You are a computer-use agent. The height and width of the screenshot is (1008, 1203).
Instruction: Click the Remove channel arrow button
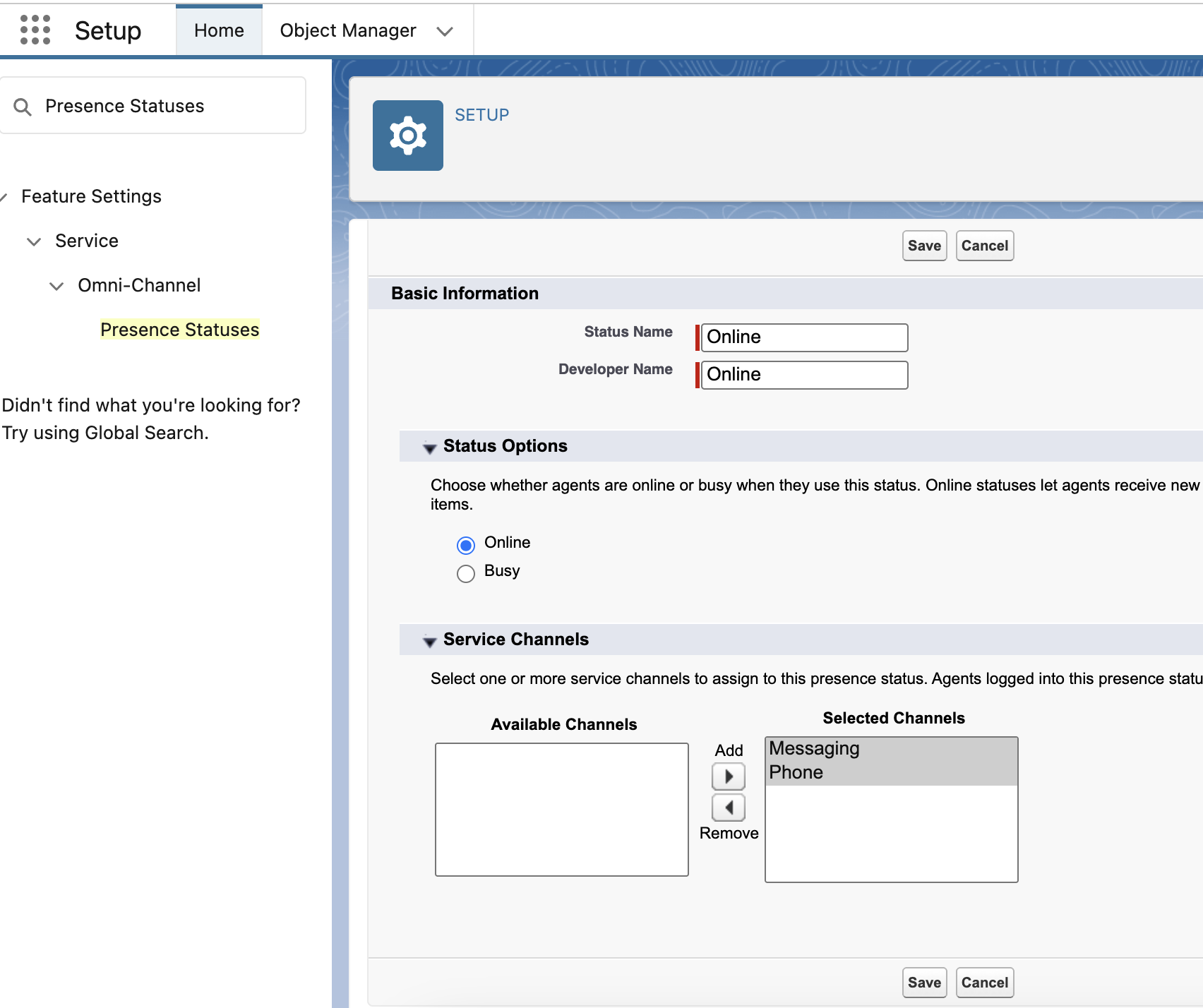click(729, 808)
